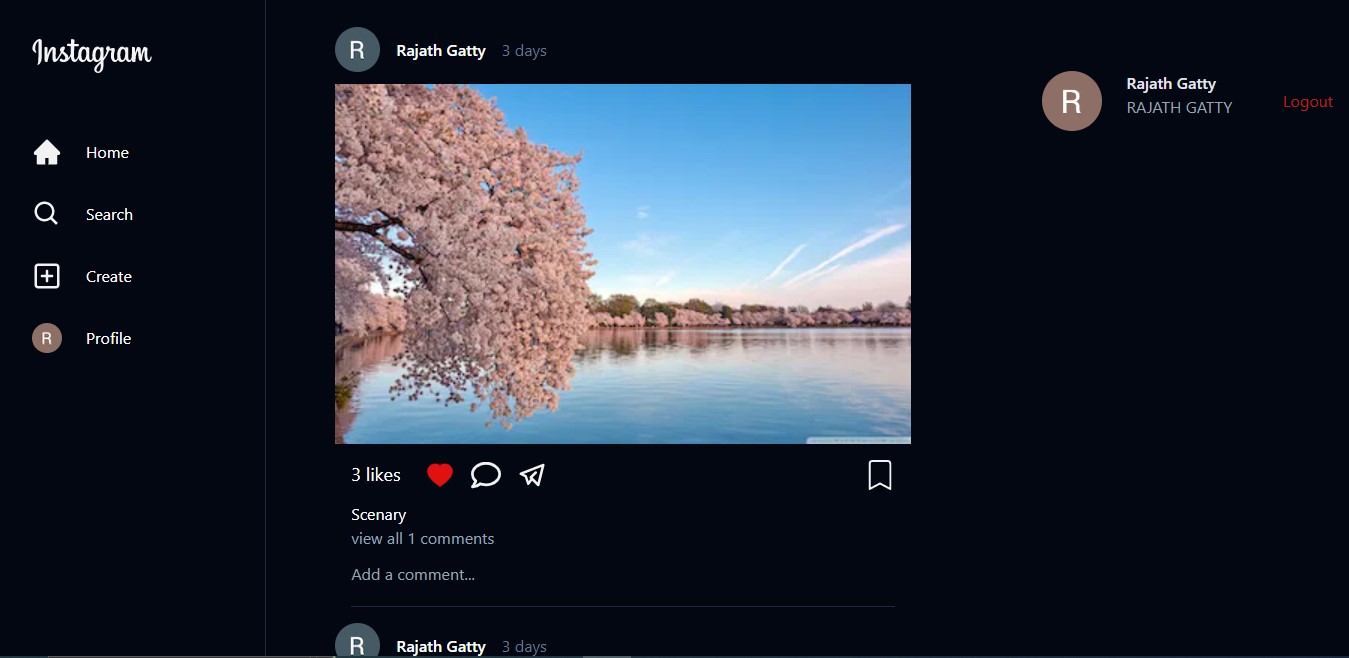This screenshot has width=1349, height=658.
Task: Open comments with the speech bubble icon
Action: pos(485,475)
